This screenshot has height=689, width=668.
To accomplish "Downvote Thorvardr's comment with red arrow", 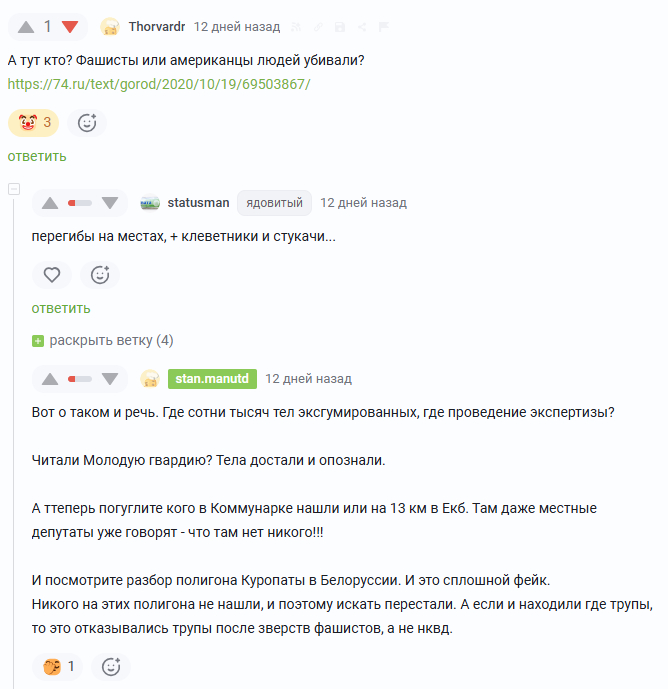I will tap(70, 27).
